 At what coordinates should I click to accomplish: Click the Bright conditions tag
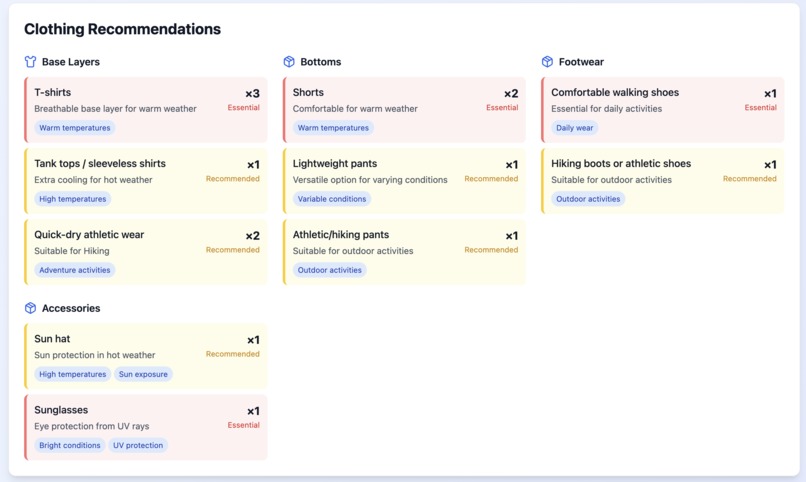click(x=69, y=445)
